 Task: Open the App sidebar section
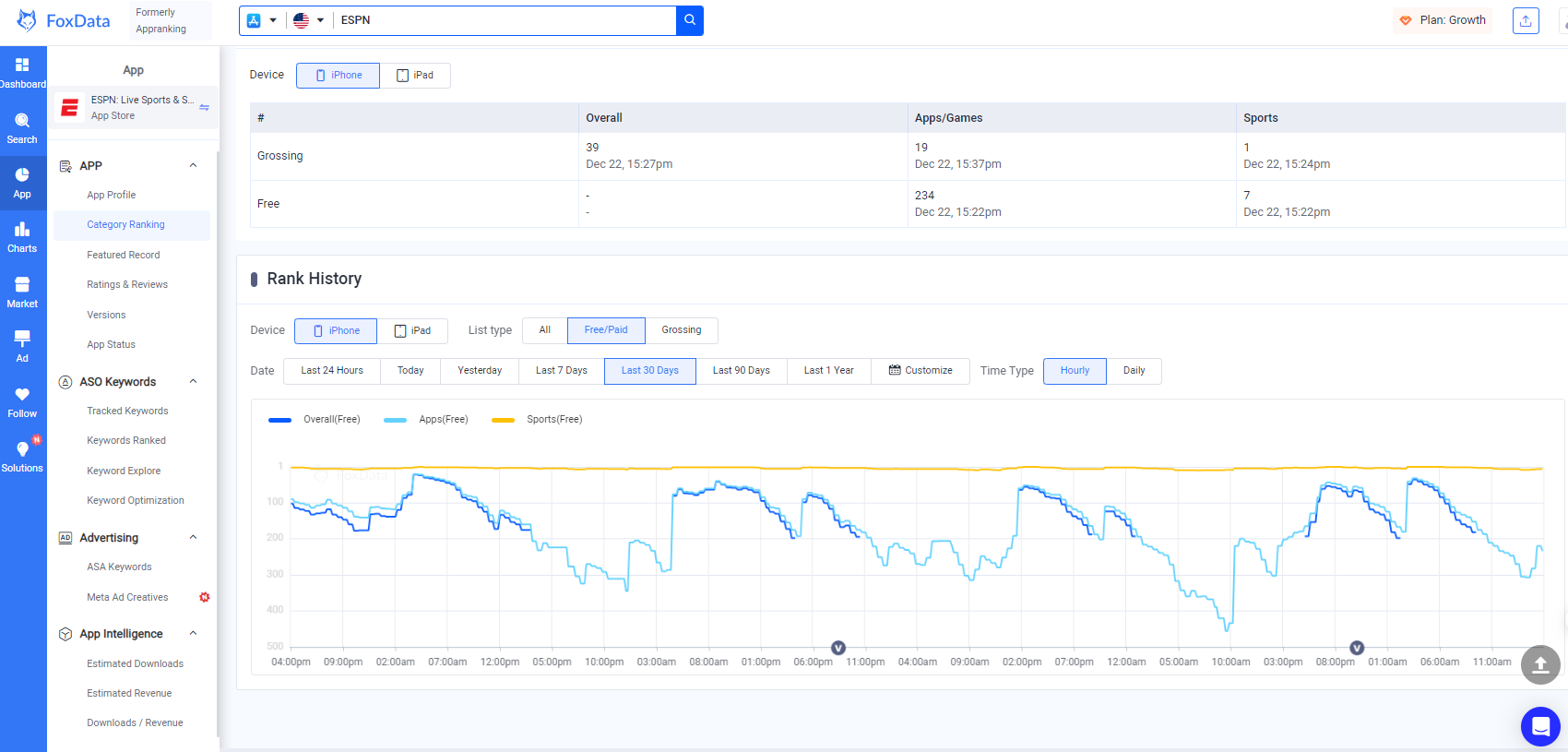coord(22,183)
